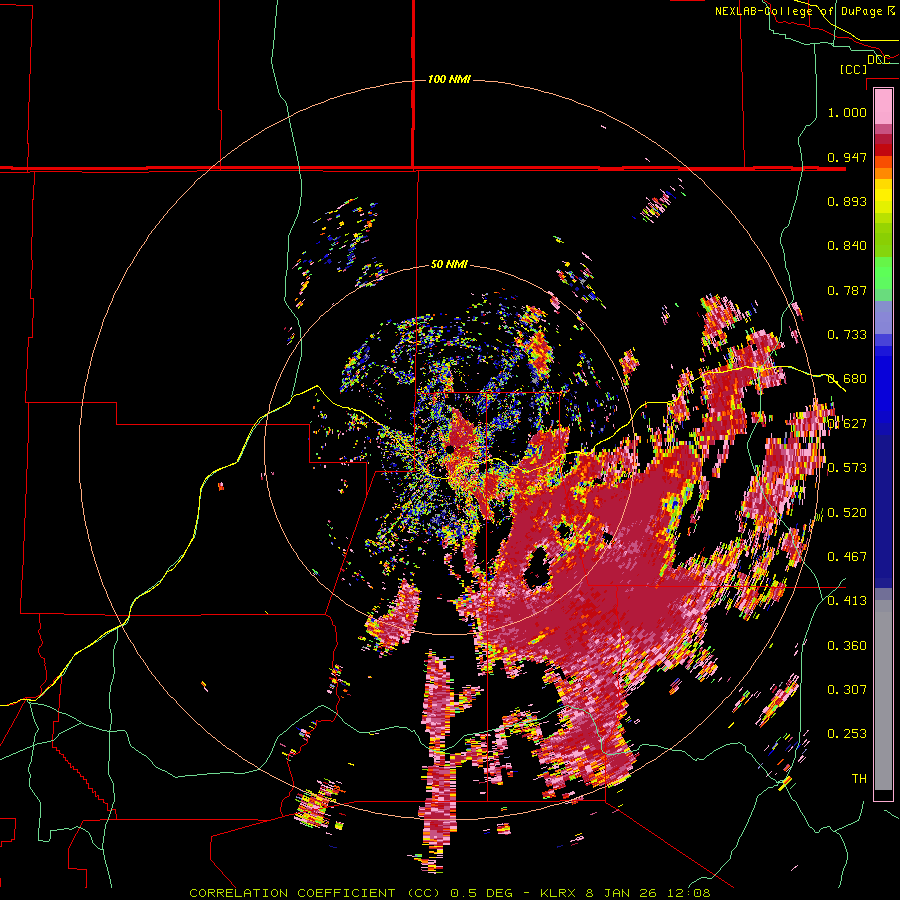Click the 0.253 scale value
Viewport: 900px width, 900px height.
(847, 734)
